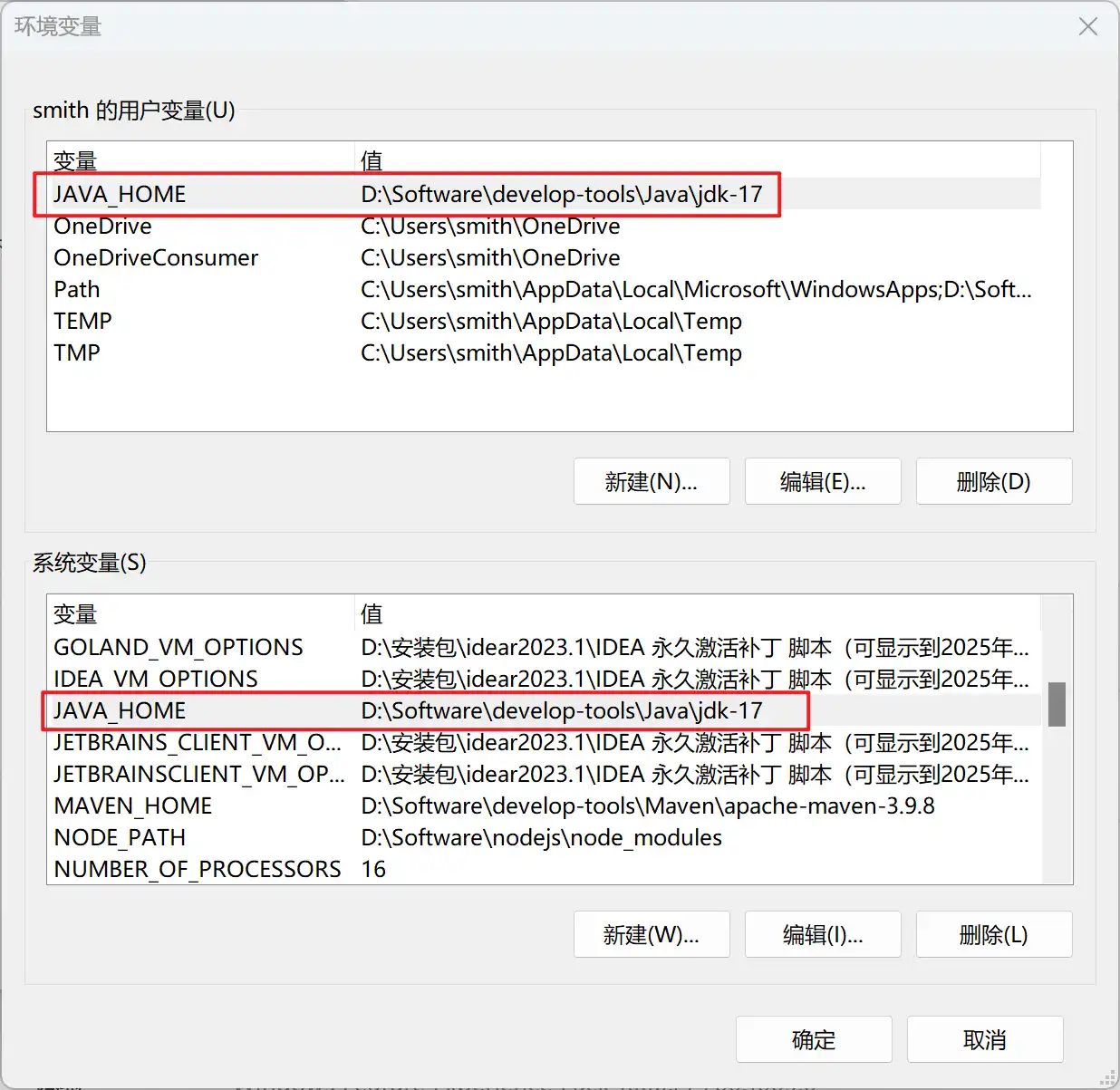Click the 变量 column header in system list
The height and width of the screenshot is (1090, 1120).
point(200,613)
